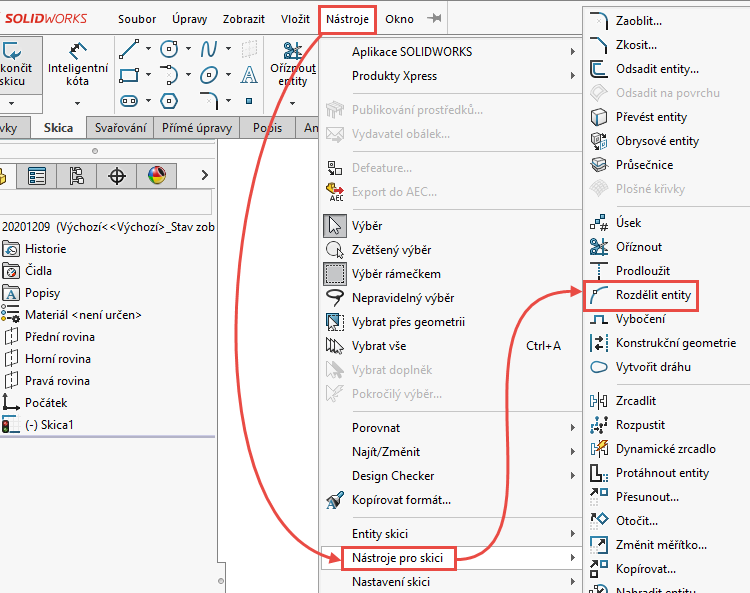This screenshot has height=593, width=750.
Task: Select the Straight Slot tool
Action: pyautogui.click(x=129, y=101)
